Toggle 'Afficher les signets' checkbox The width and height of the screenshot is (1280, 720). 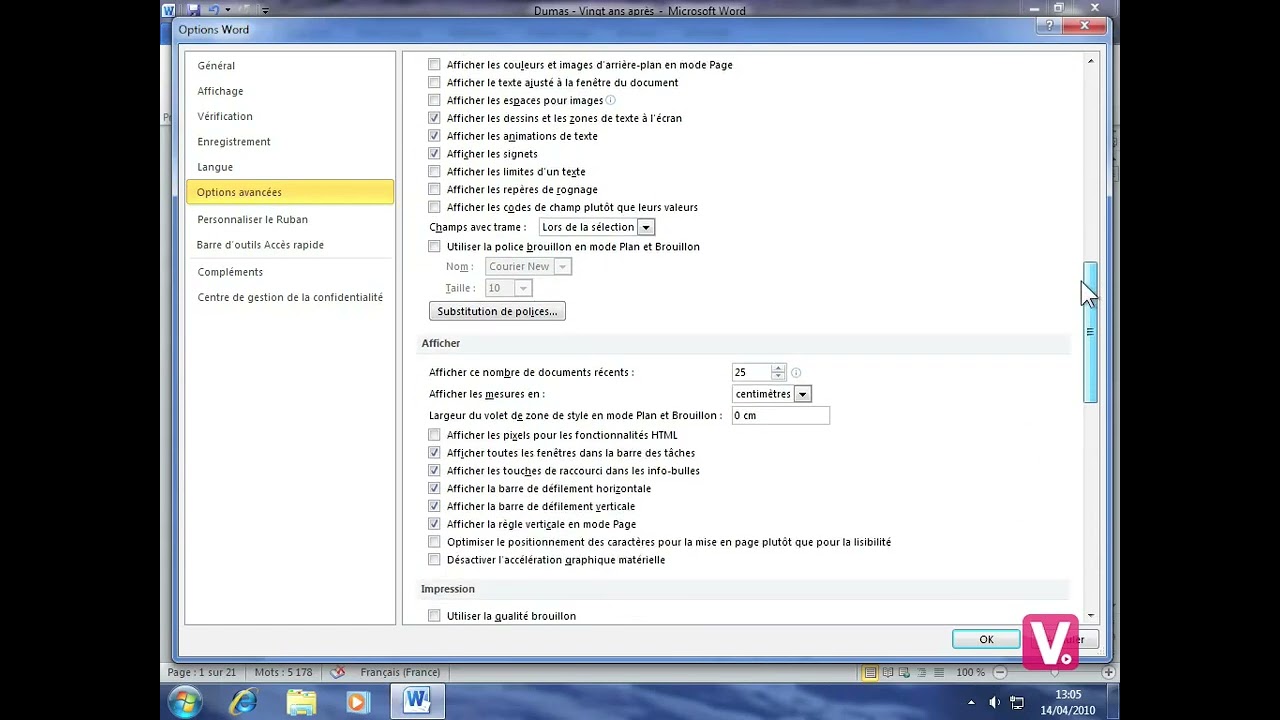[x=434, y=154]
